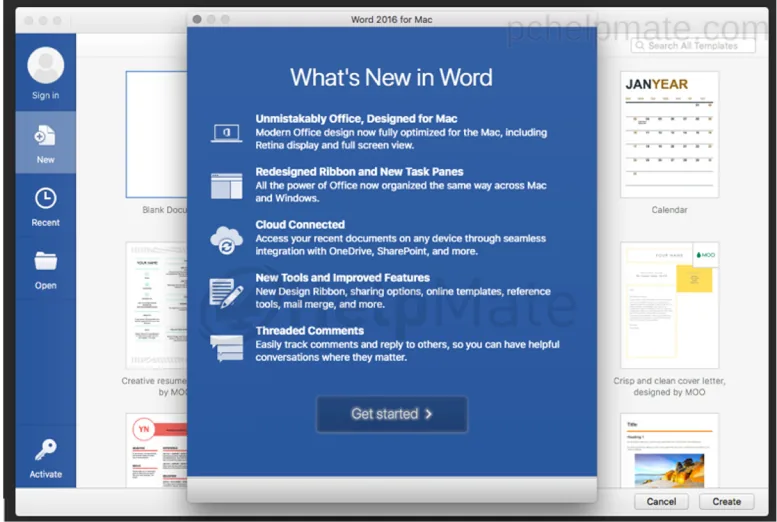Image resolution: width=777 pixels, height=522 pixels.
Task: Click the Sign in label in sidebar
Action: tap(46, 95)
